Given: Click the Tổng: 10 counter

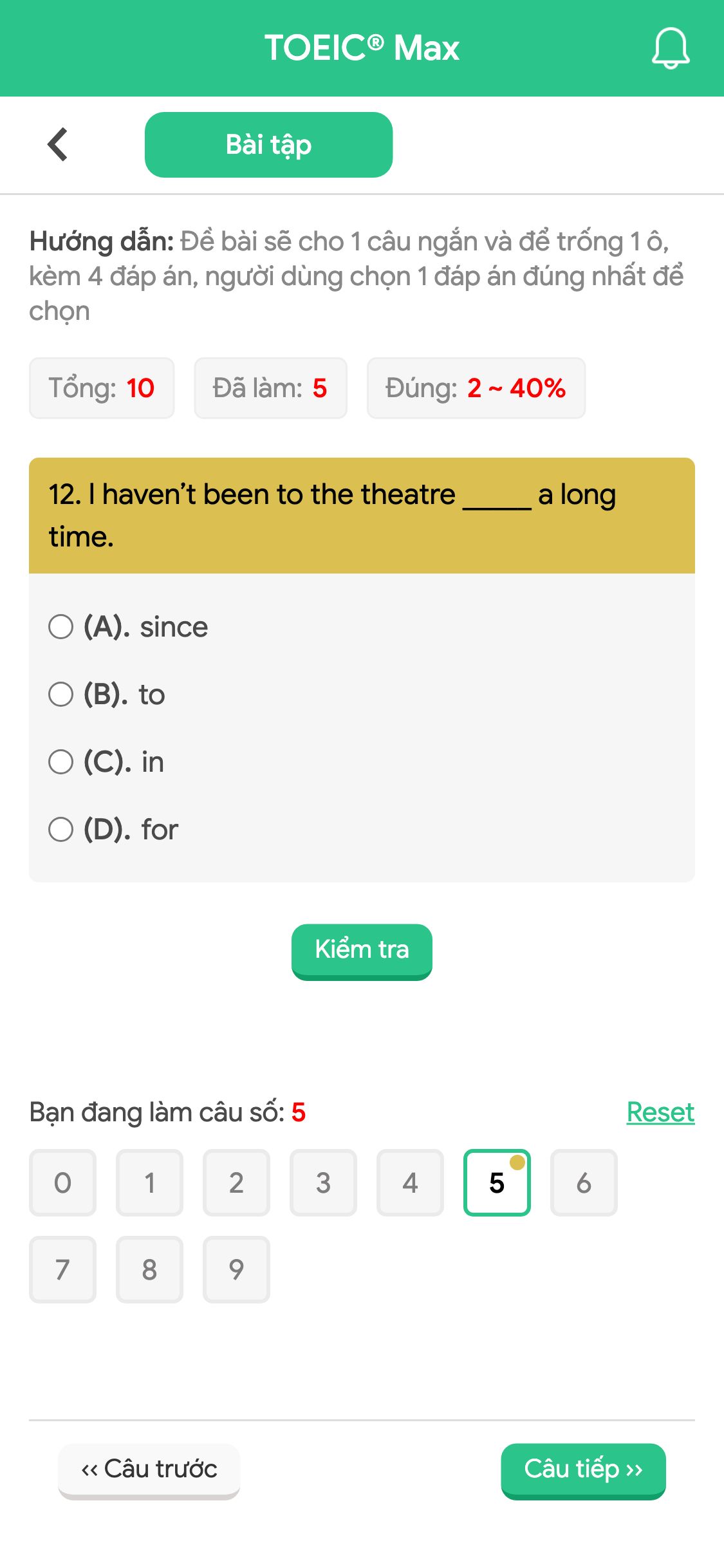Looking at the screenshot, I should [x=101, y=387].
